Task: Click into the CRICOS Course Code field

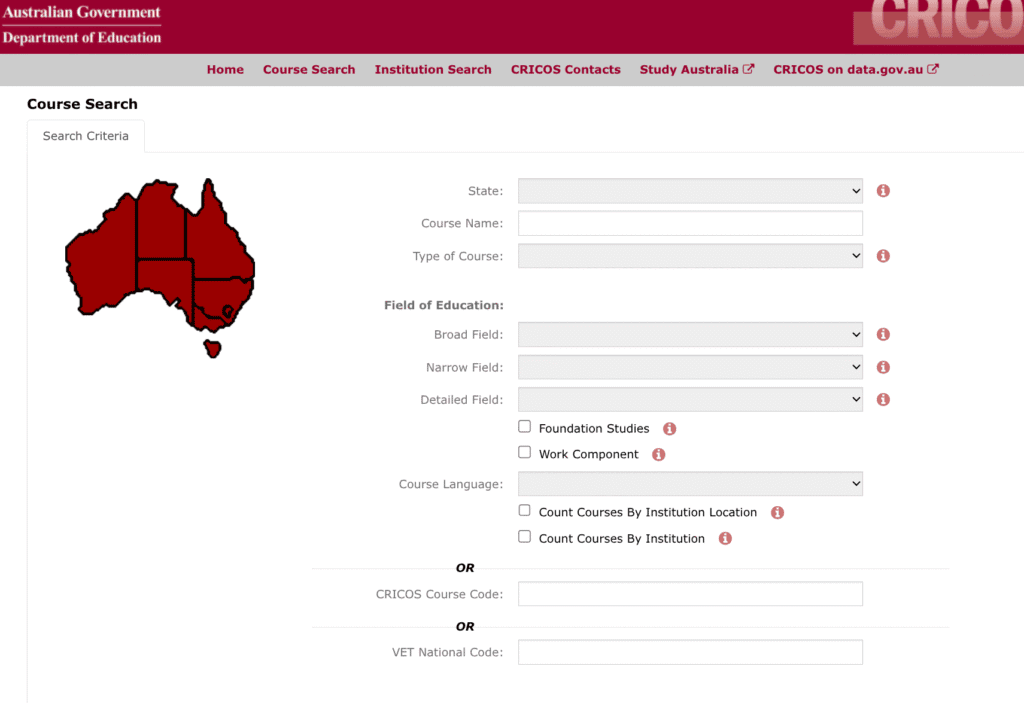Action: click(690, 594)
